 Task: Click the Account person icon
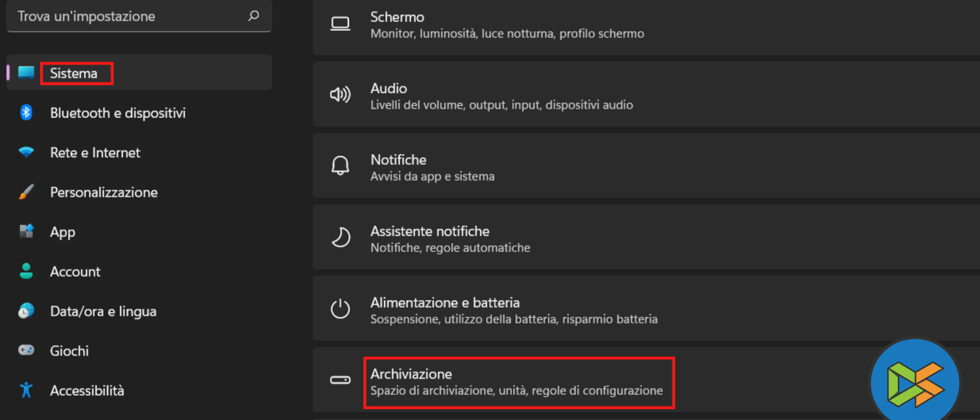click(x=27, y=271)
